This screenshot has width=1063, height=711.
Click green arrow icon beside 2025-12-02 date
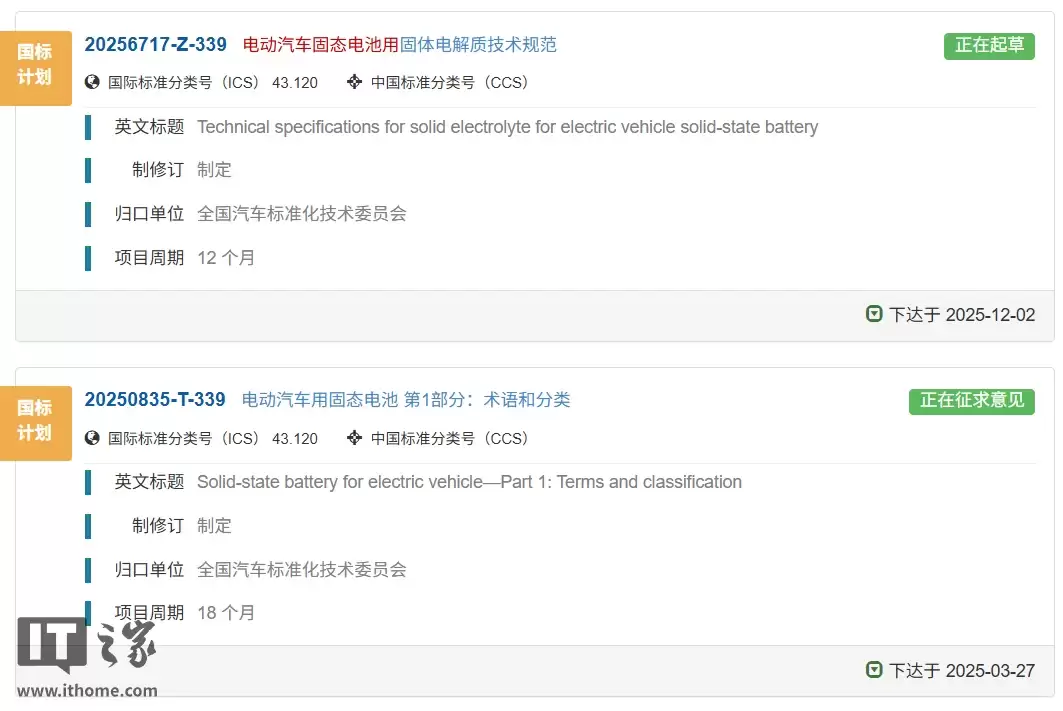pyautogui.click(x=874, y=314)
